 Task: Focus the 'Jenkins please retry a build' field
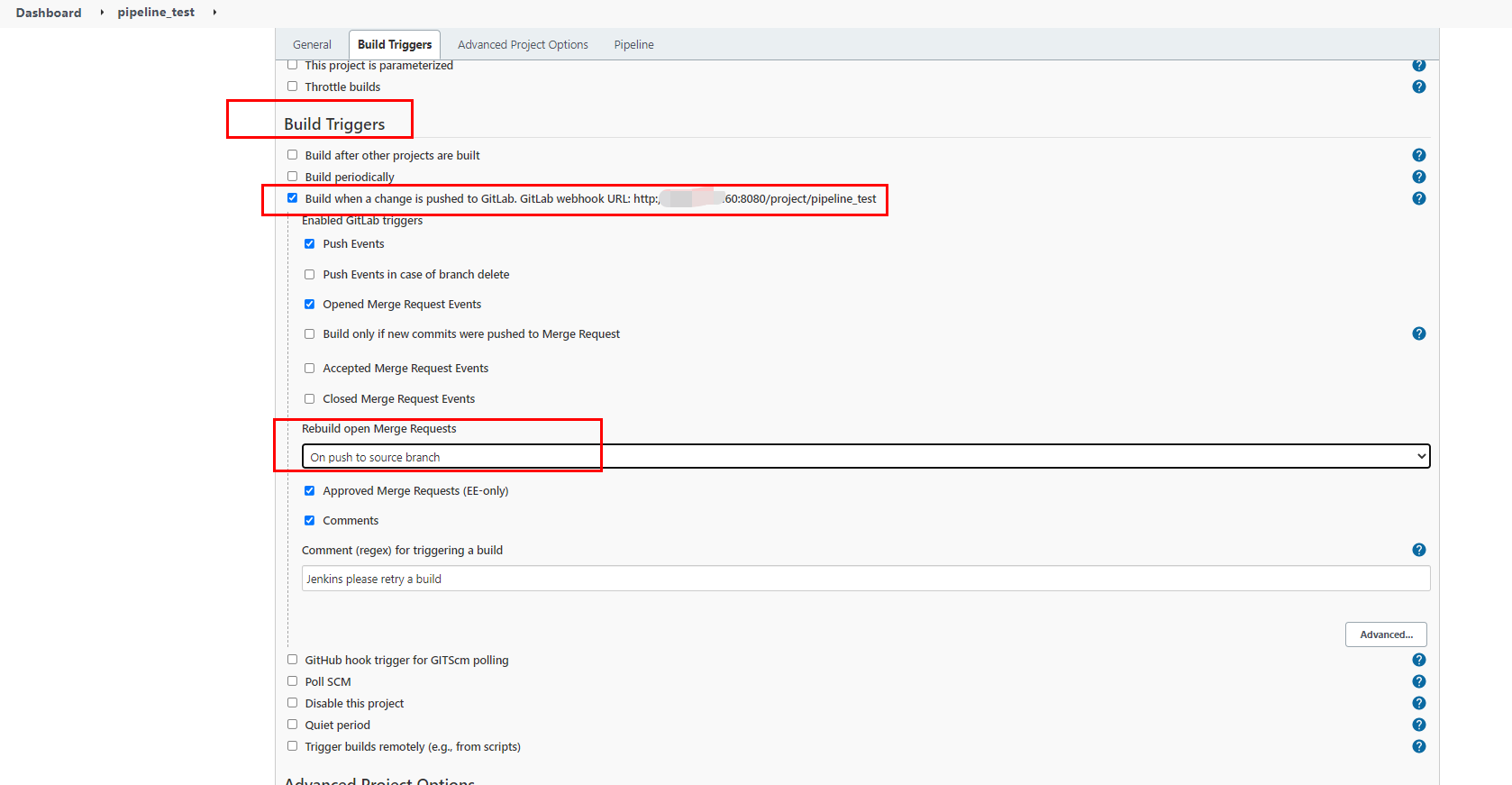[866, 579]
